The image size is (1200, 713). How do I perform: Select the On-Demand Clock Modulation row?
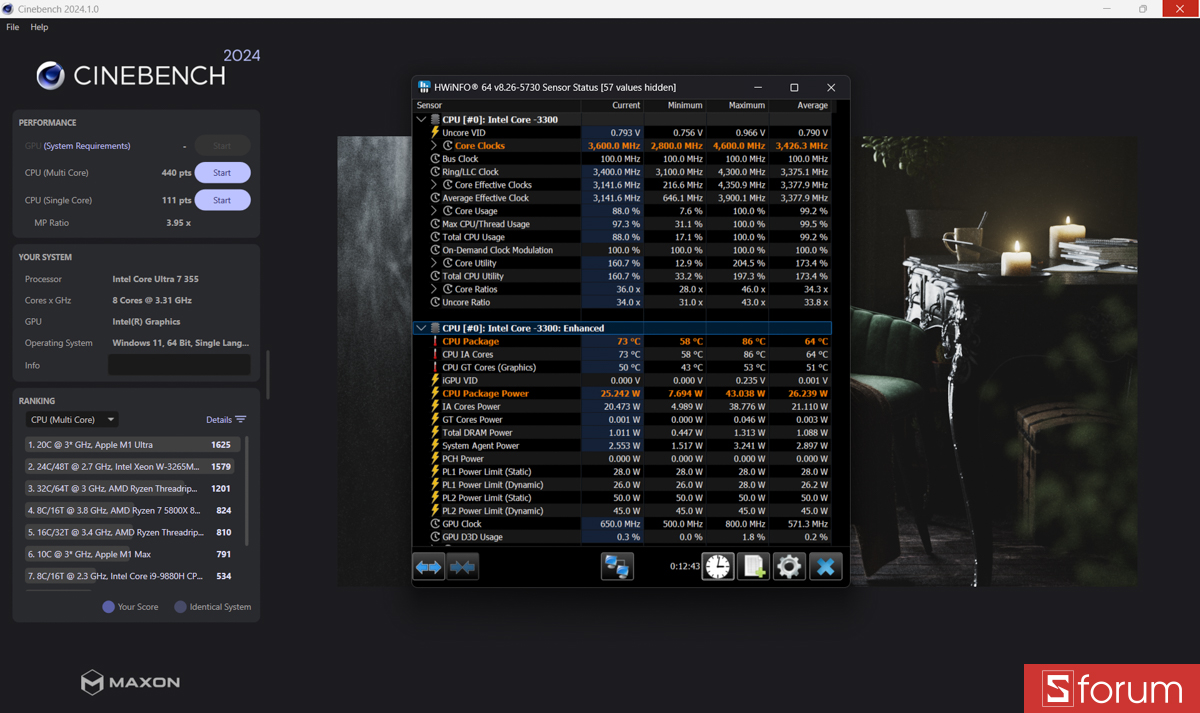[622, 250]
